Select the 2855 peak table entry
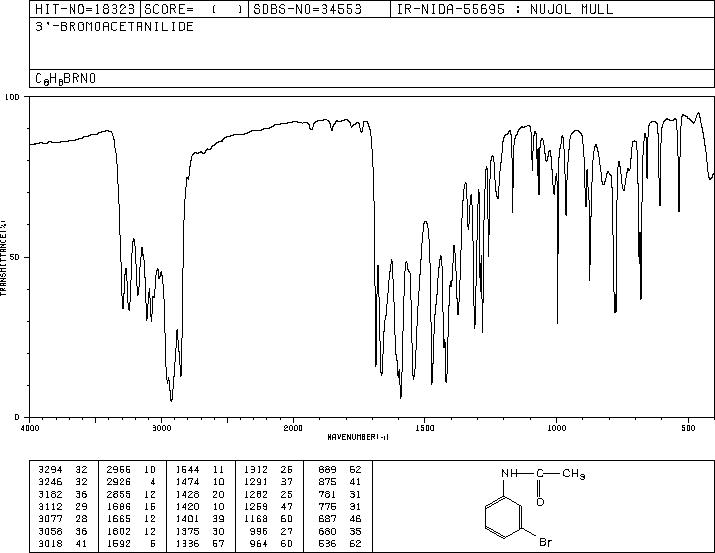 tap(131, 494)
